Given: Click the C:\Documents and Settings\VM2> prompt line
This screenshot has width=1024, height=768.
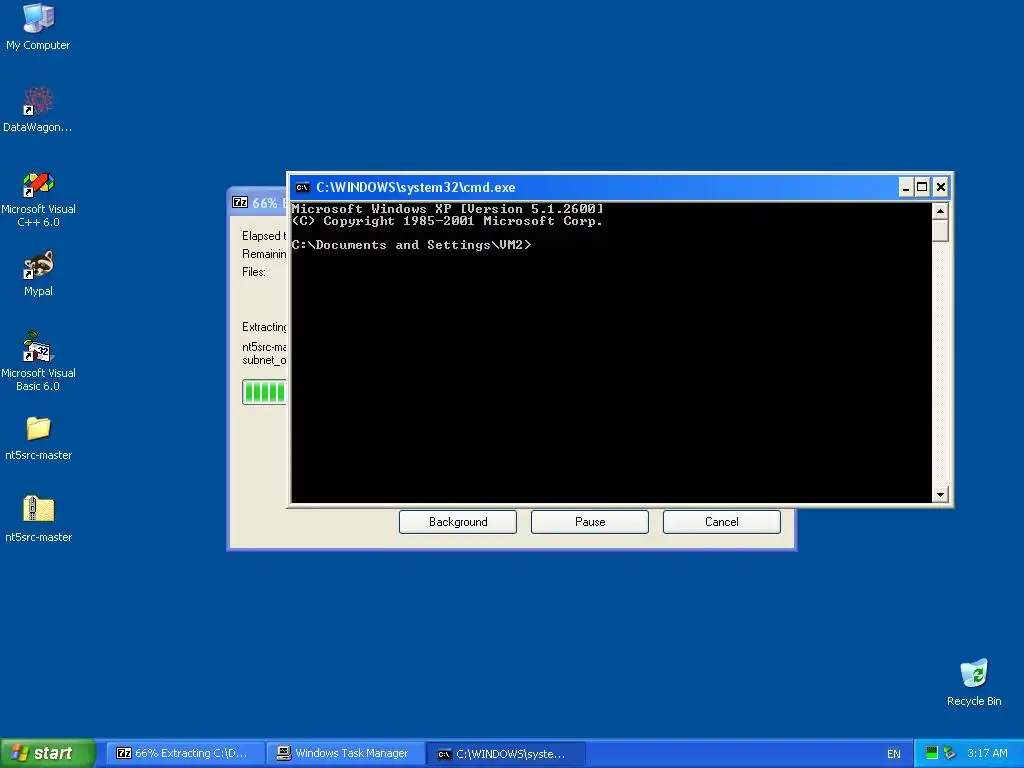Looking at the screenshot, I should click(x=411, y=245).
